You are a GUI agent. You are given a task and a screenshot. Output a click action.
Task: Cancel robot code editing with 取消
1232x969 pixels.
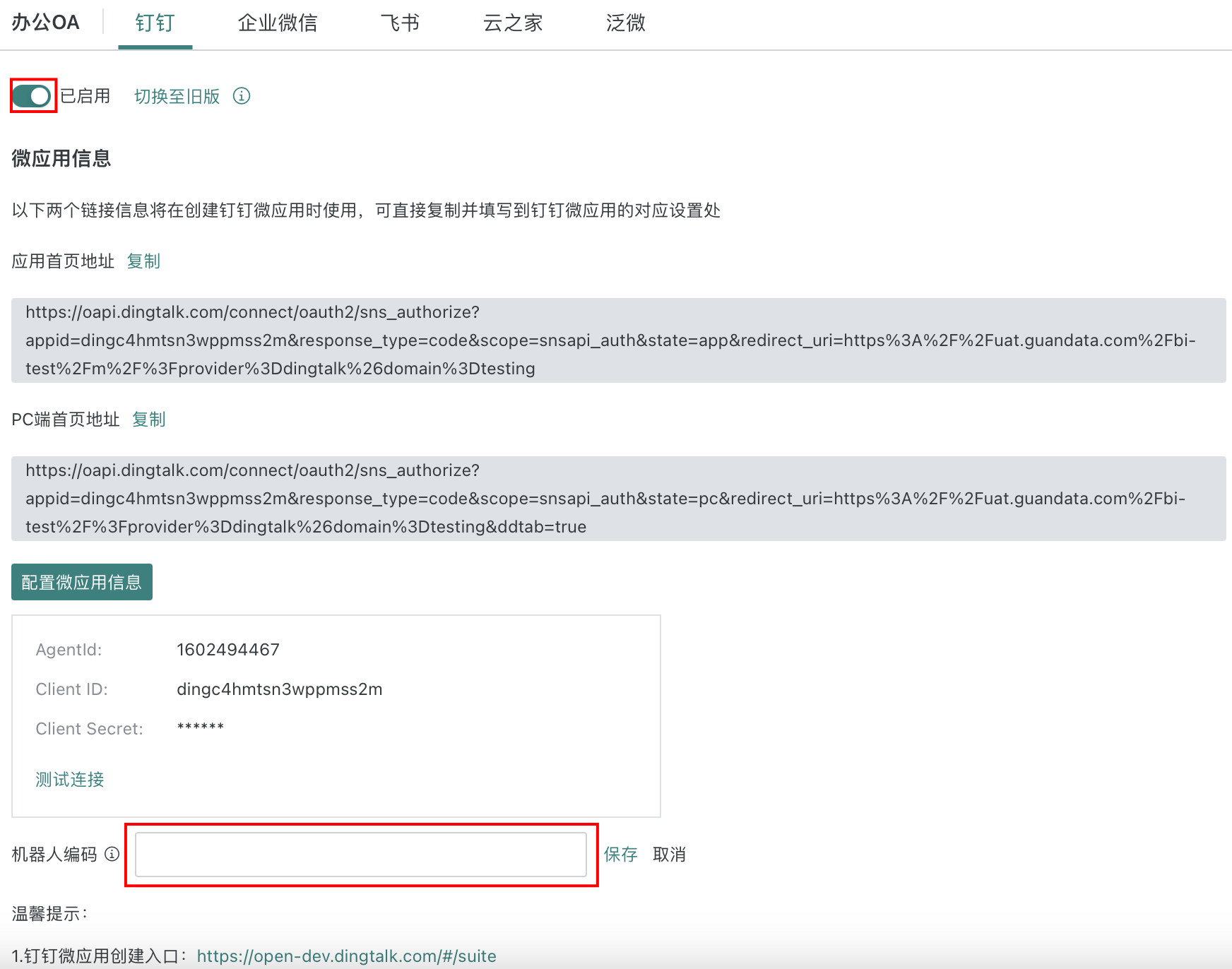click(669, 855)
